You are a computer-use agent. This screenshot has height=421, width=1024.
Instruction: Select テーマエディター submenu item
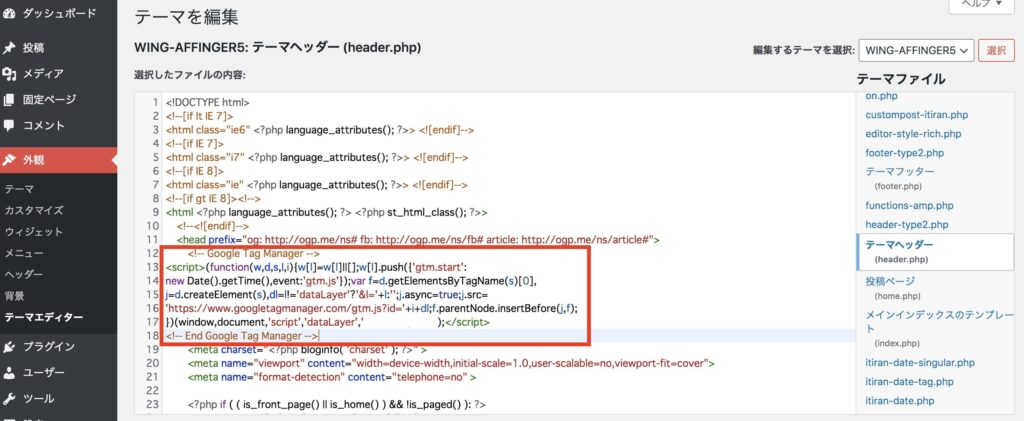[44, 318]
